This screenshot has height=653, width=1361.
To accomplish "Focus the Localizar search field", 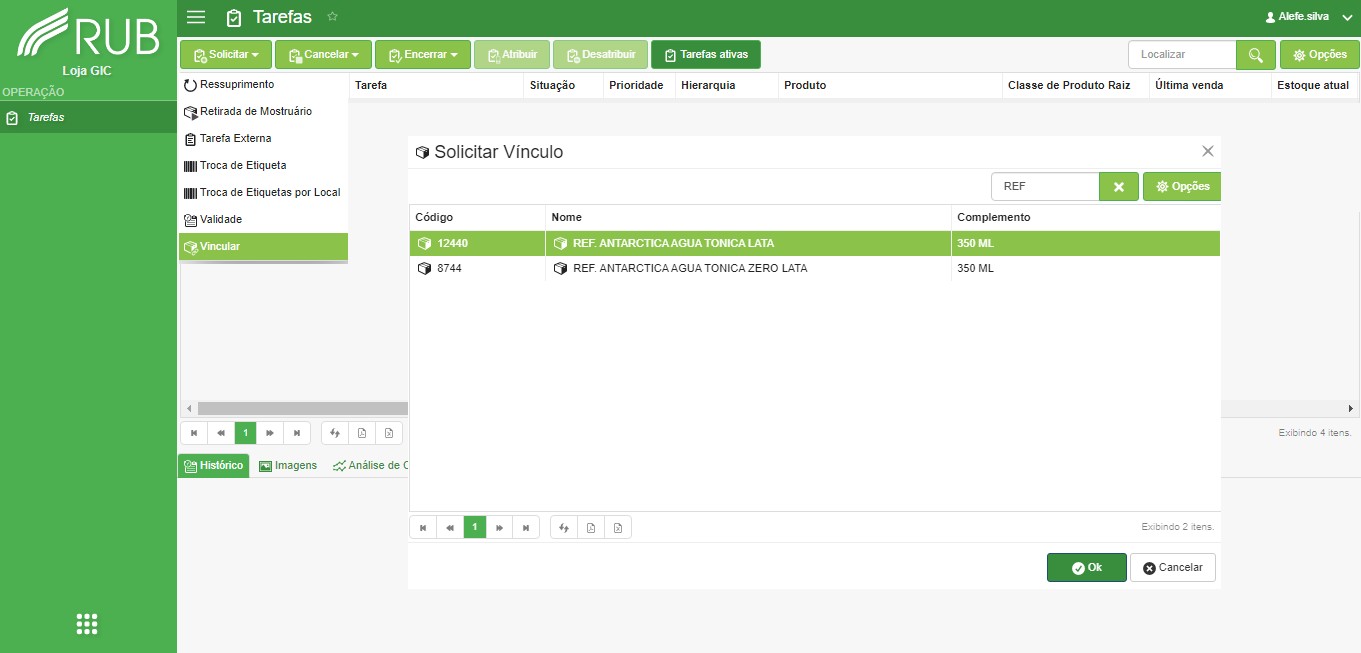I will (x=1182, y=55).
